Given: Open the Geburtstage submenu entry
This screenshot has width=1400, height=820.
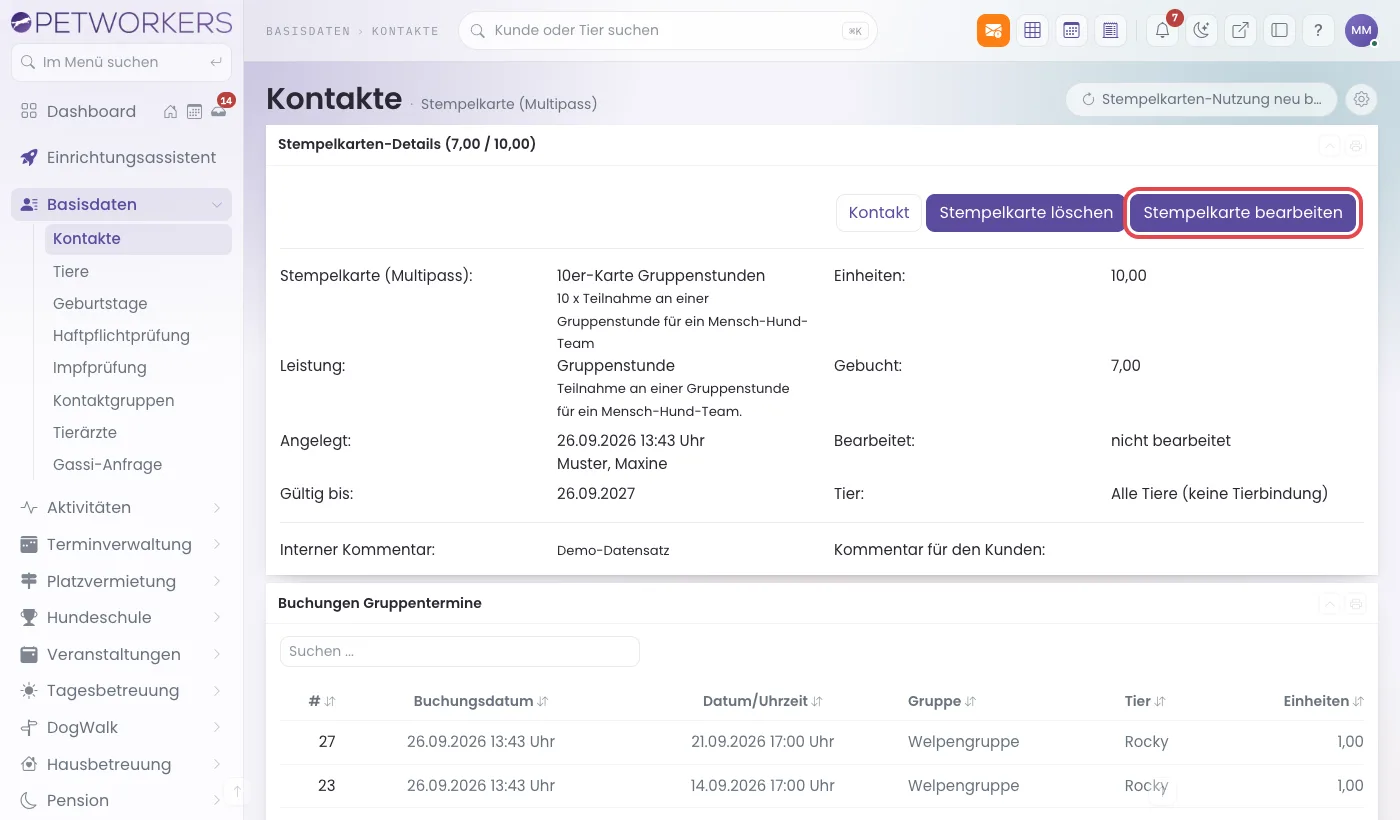Looking at the screenshot, I should click(x=138, y=303).
